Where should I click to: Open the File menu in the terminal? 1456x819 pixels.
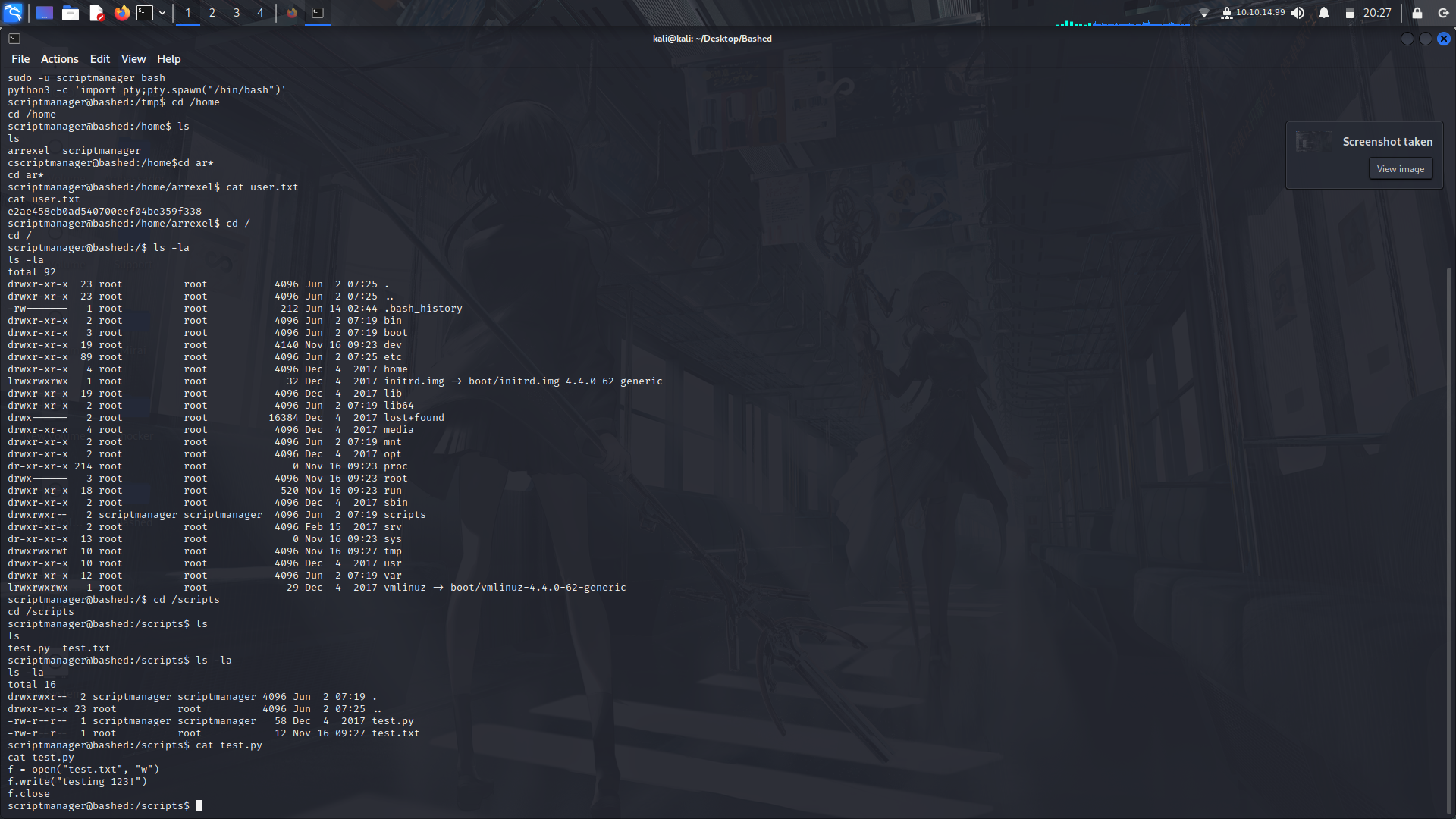coord(20,58)
